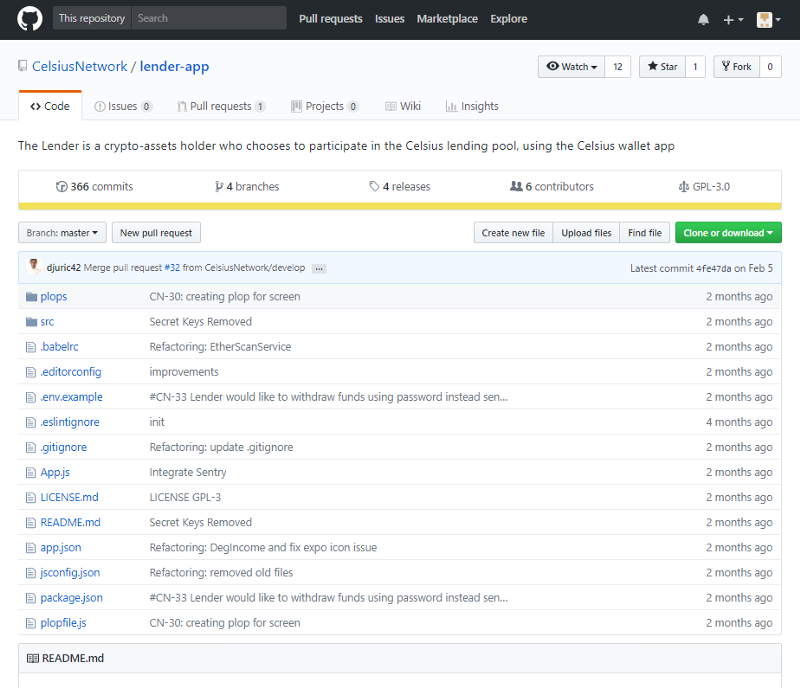The height and width of the screenshot is (688, 800).
Task: Select the Code tab
Action: (50, 106)
